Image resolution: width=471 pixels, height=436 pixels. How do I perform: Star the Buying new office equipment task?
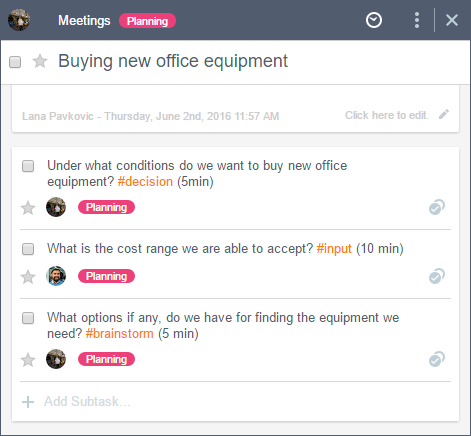tap(40, 61)
